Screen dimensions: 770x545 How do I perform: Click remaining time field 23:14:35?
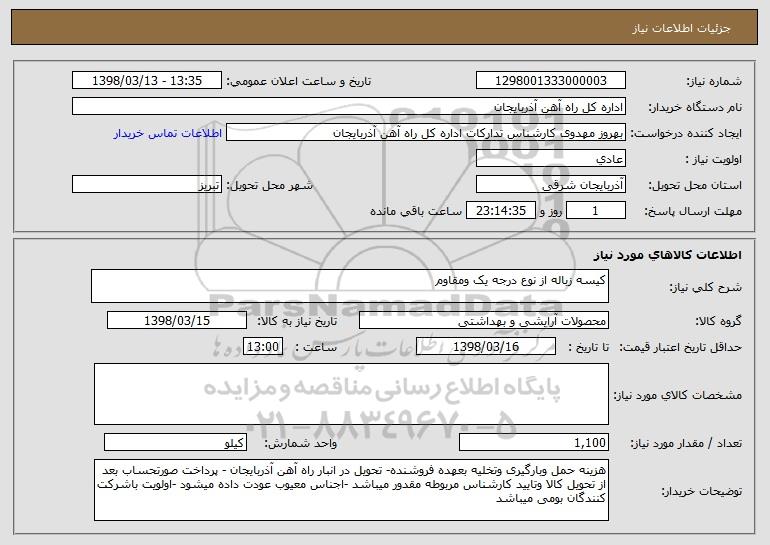[500, 211]
